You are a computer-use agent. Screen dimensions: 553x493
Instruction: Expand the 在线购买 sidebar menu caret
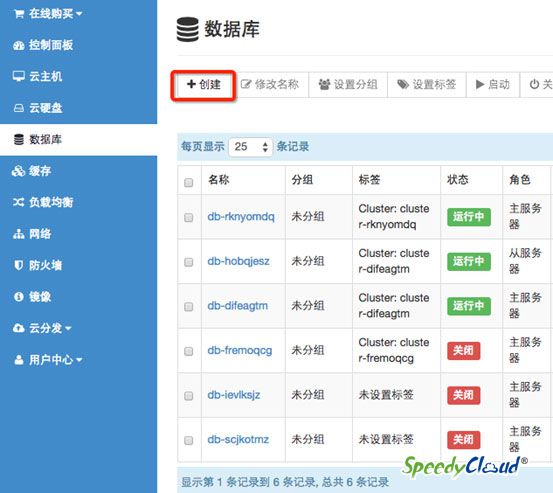click(79, 14)
